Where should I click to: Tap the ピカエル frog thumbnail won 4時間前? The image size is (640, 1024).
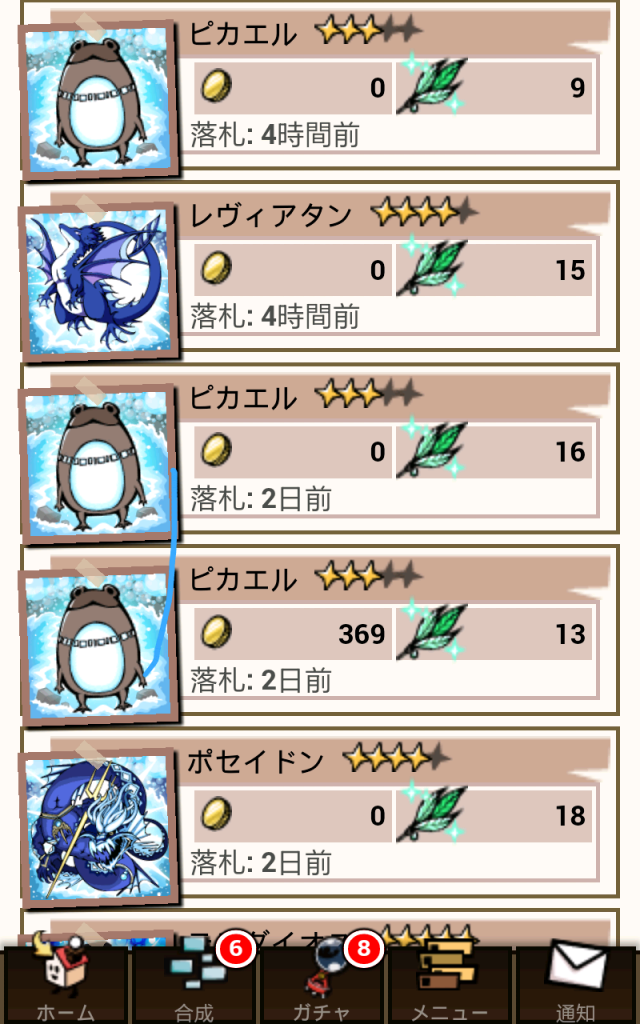98,100
